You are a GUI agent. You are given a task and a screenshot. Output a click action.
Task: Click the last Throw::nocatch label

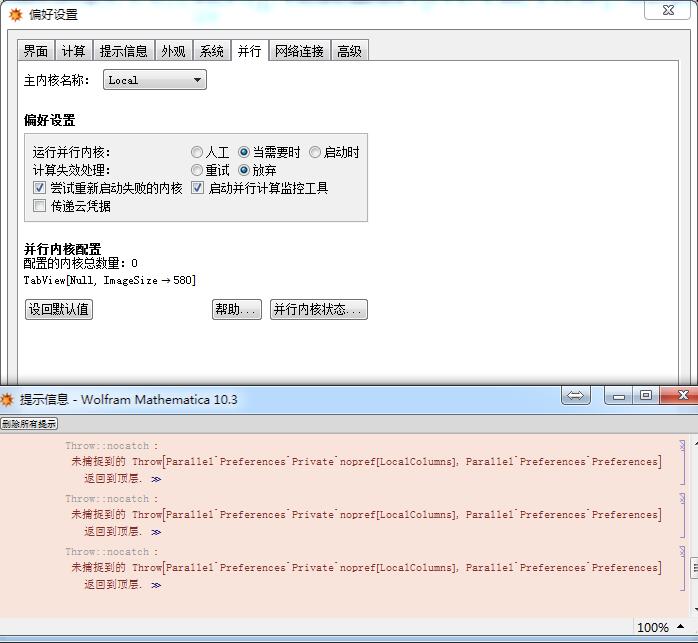click(x=111, y=552)
